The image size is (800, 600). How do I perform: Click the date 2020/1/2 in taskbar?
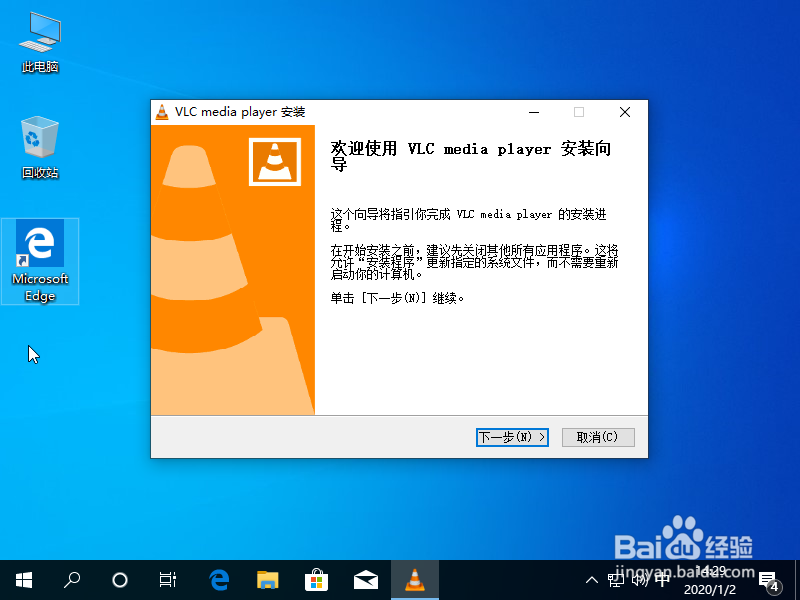point(710,590)
